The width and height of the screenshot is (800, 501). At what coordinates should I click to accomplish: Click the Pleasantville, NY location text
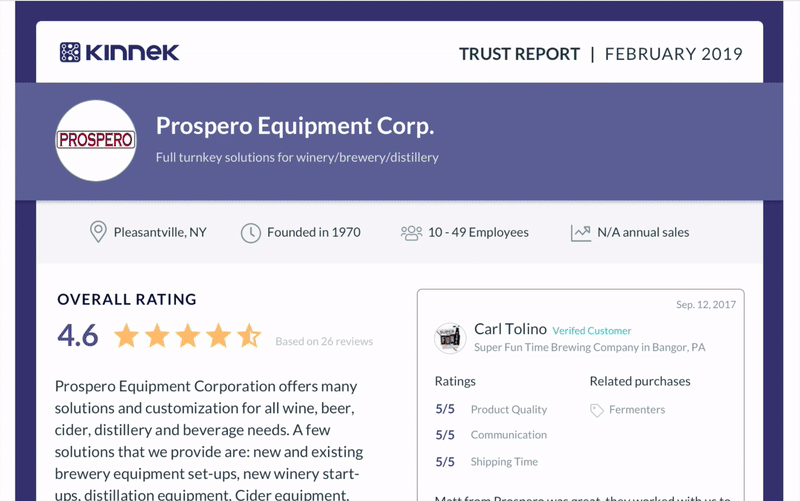click(160, 233)
